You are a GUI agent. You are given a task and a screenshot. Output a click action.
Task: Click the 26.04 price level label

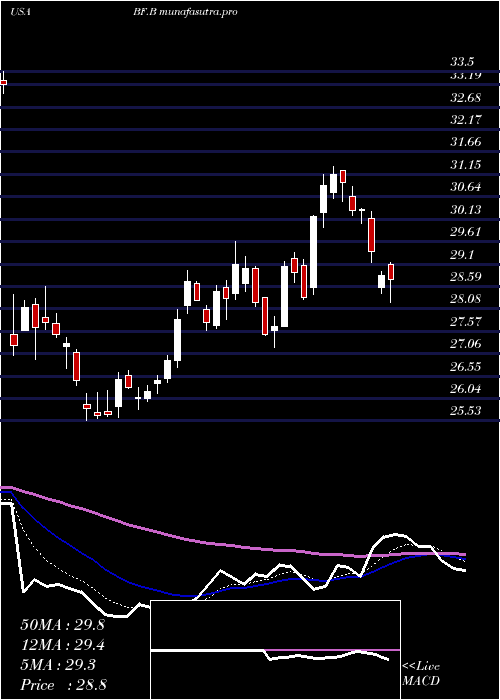466,389
